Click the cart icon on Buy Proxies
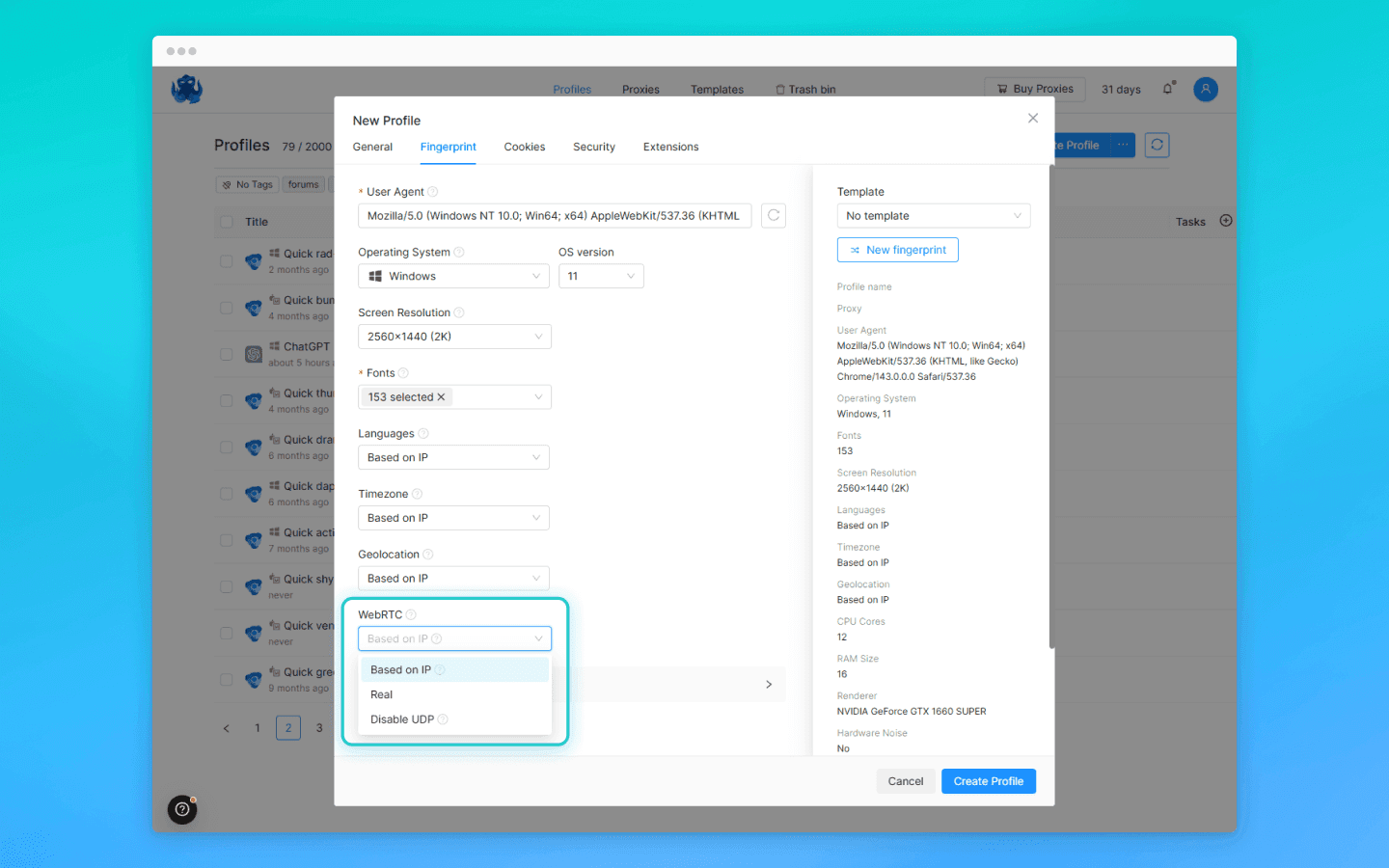The width and height of the screenshot is (1389, 868). 1004,88
